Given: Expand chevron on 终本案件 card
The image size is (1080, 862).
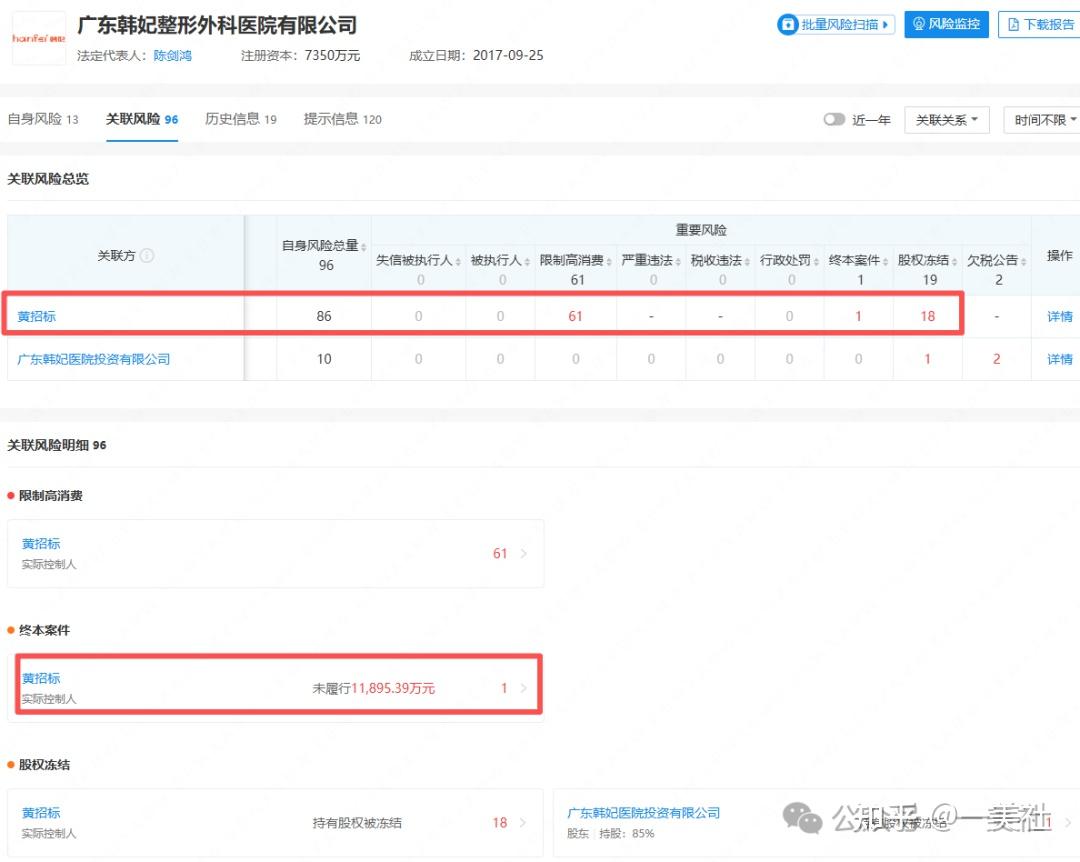Looking at the screenshot, I should (x=523, y=688).
